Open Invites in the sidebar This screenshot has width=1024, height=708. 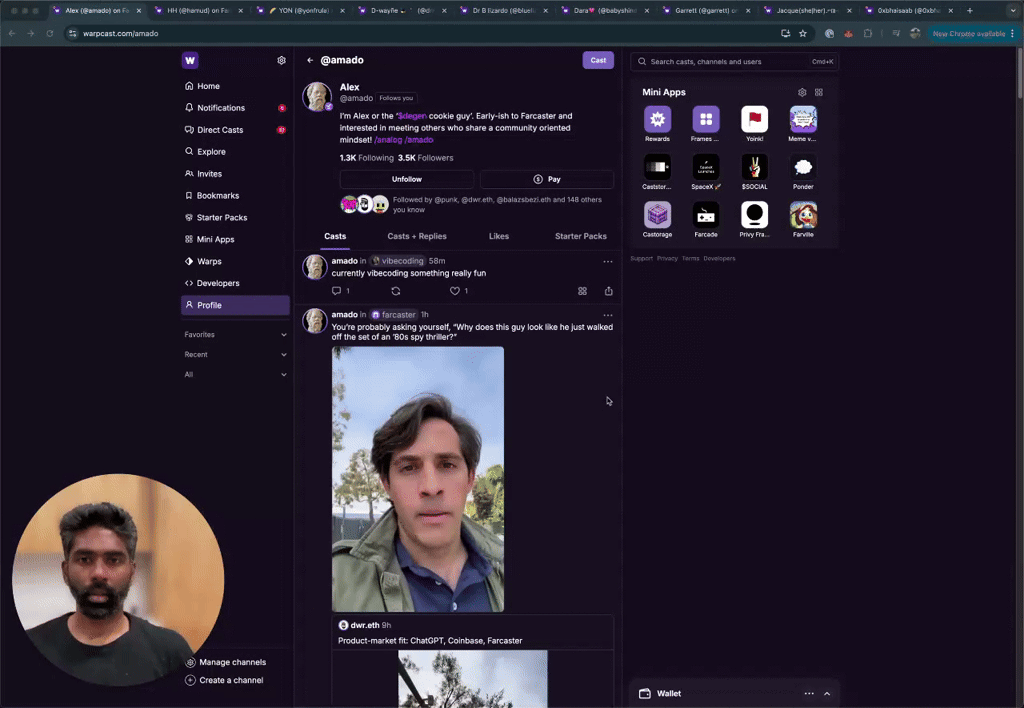235,174
